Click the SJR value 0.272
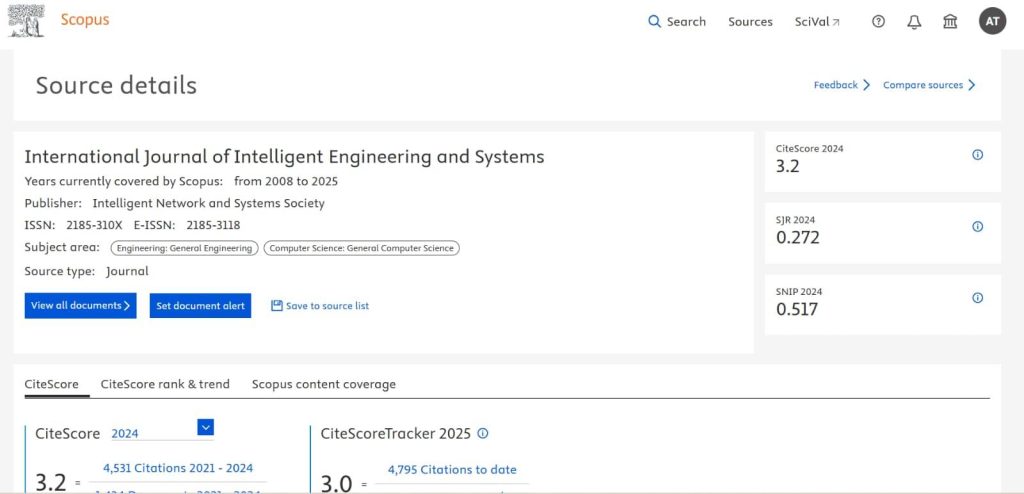Screen dimensions: 1024x494 [797, 237]
